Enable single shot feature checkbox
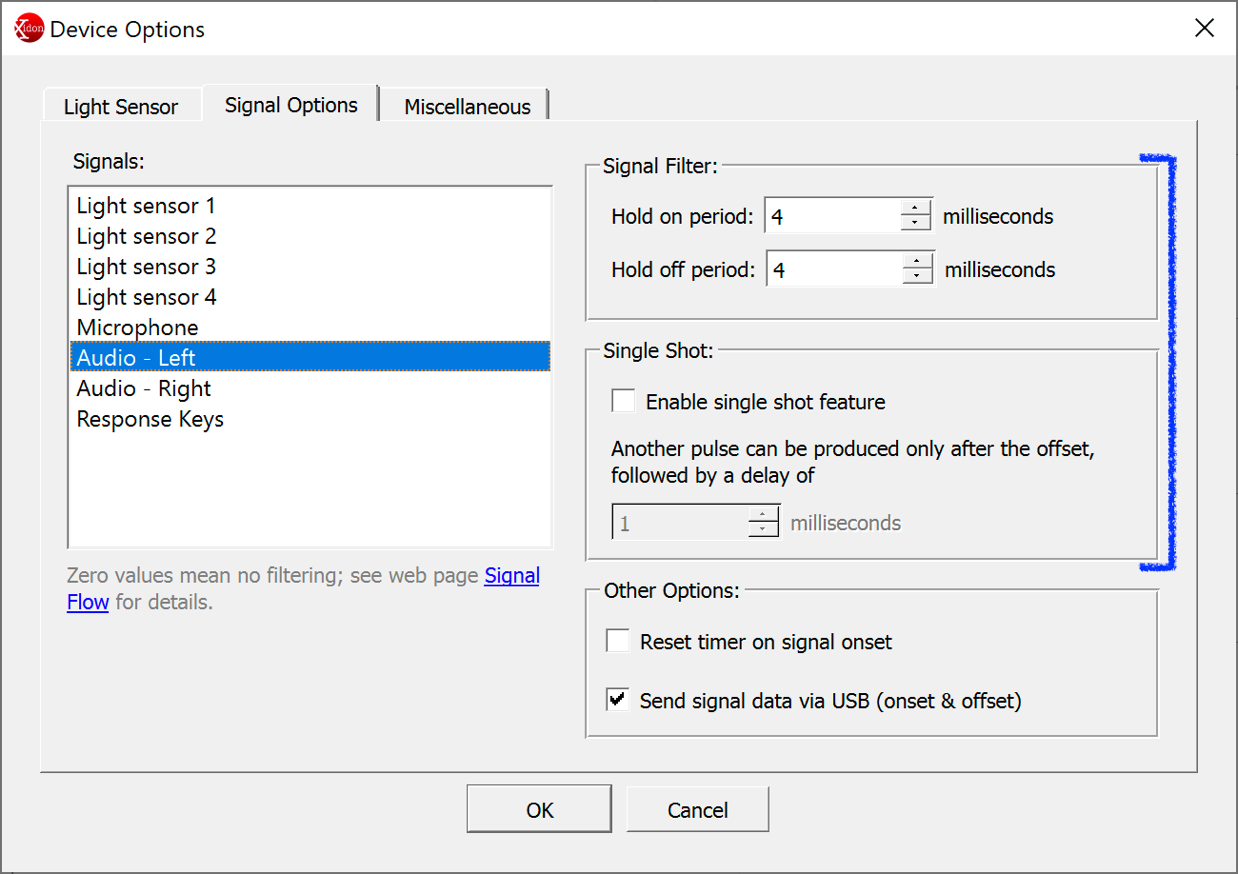Image resolution: width=1238 pixels, height=874 pixels. 624,402
